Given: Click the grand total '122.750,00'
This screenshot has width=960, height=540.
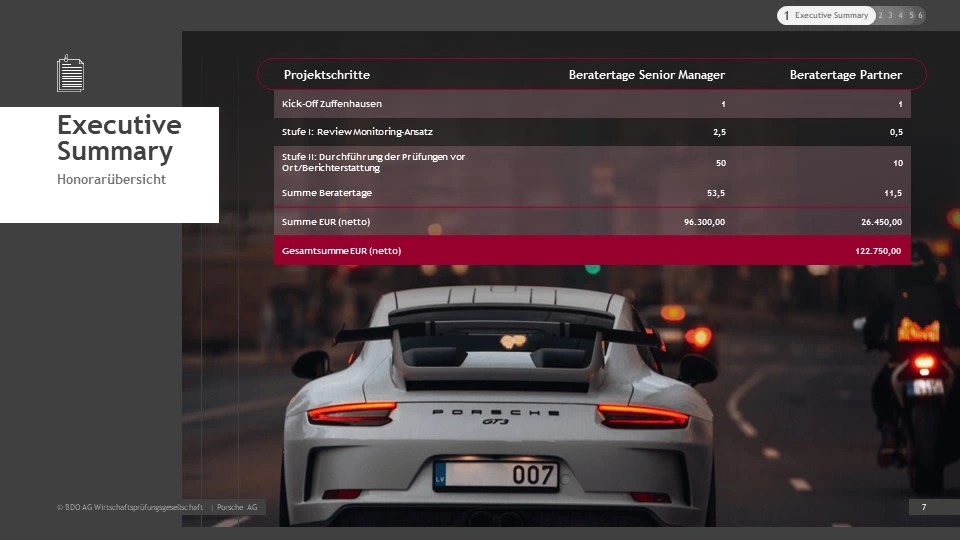Looking at the screenshot, I should [x=878, y=250].
